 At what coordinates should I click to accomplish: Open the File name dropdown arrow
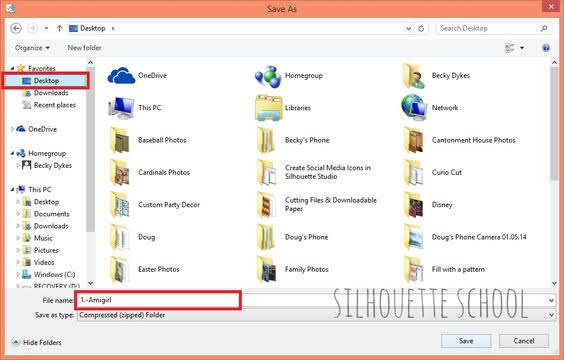click(x=551, y=300)
